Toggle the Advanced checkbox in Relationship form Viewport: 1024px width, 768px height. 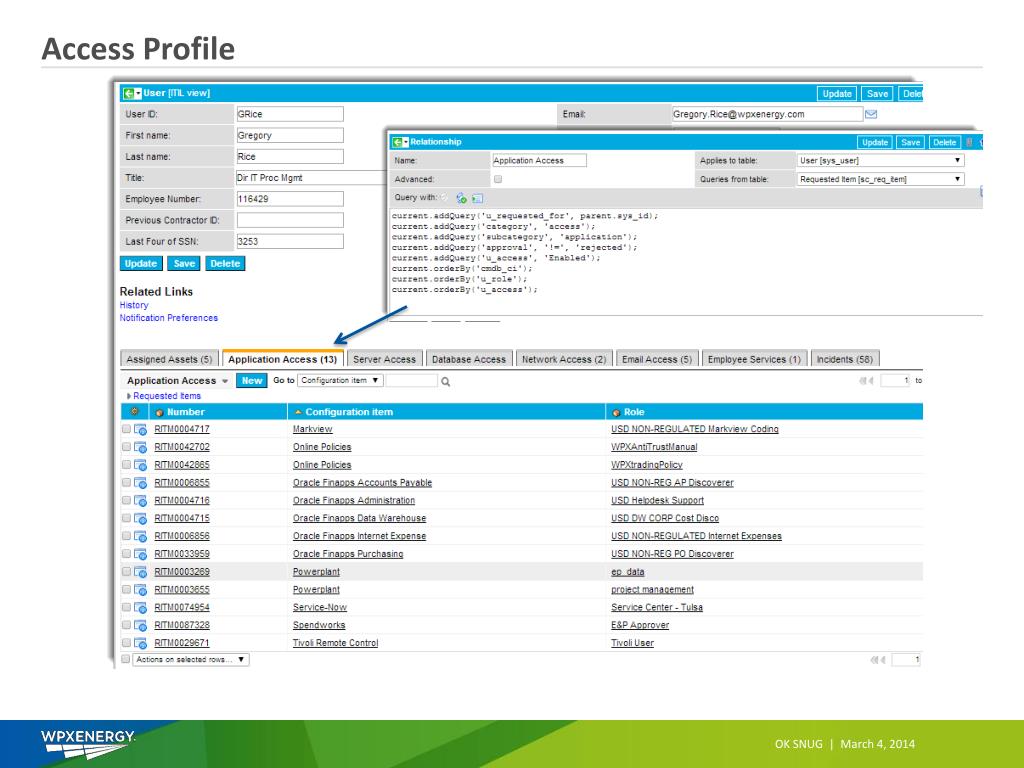[x=498, y=179]
